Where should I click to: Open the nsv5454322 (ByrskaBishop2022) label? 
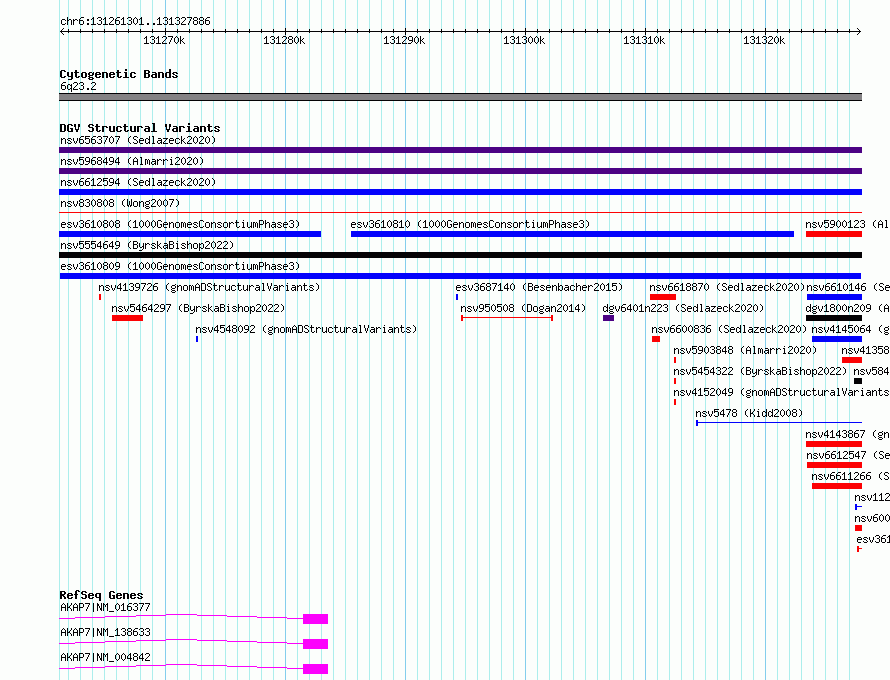[x=760, y=371]
